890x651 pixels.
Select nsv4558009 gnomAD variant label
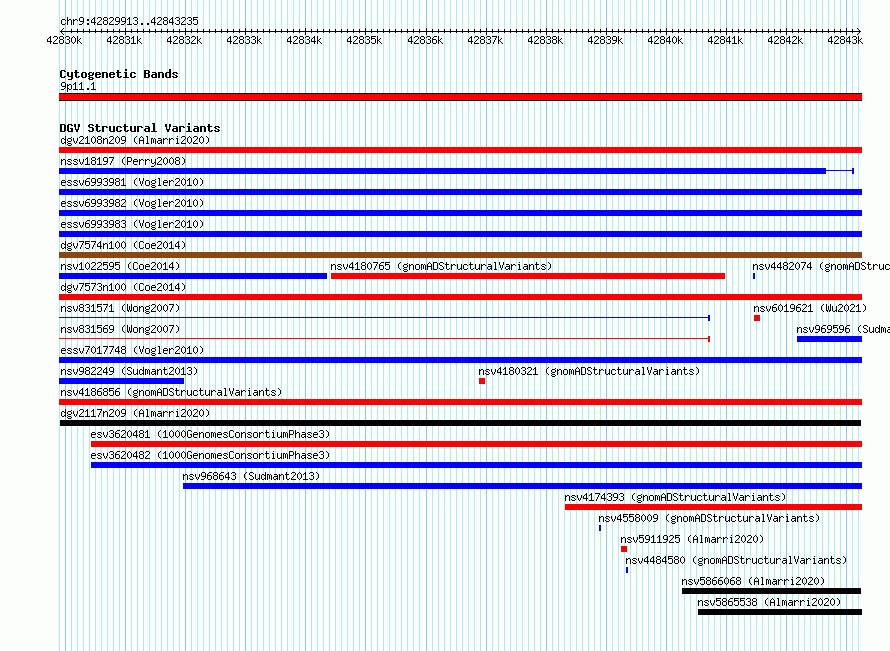click(x=710, y=518)
